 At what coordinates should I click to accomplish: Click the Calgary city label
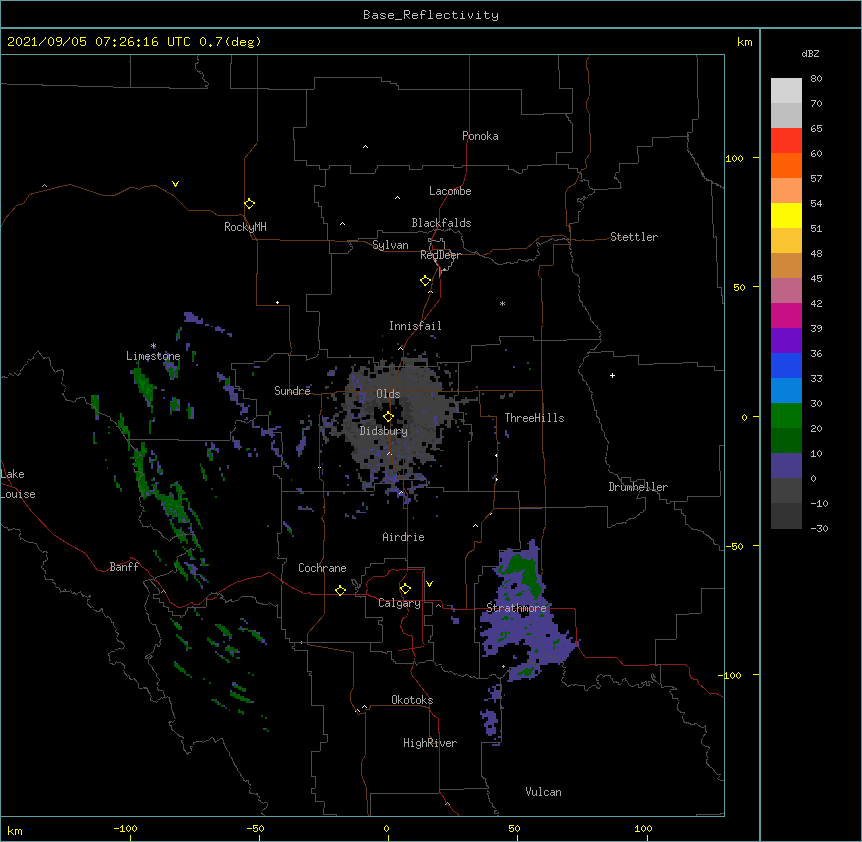click(399, 603)
